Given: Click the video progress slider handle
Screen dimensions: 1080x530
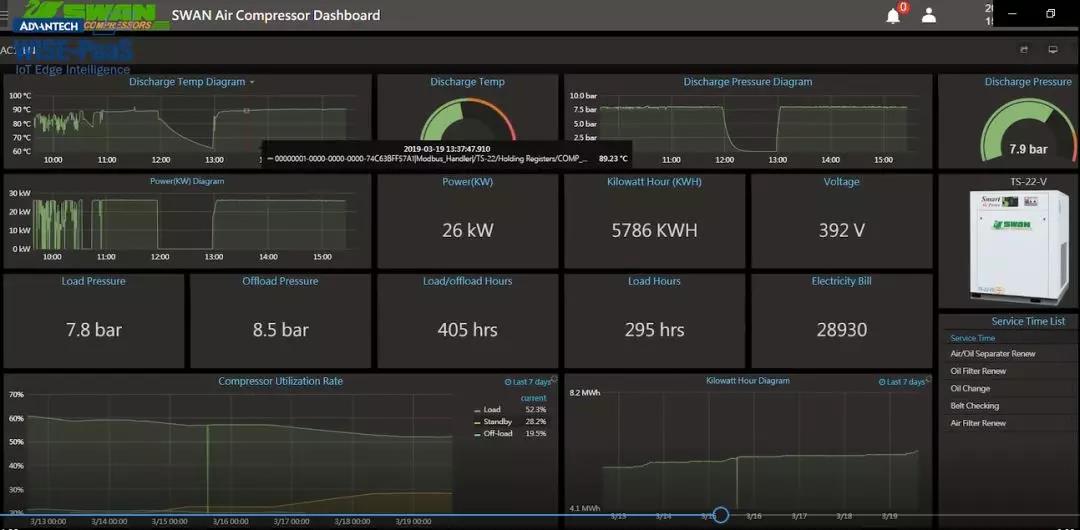Looking at the screenshot, I should [720, 516].
